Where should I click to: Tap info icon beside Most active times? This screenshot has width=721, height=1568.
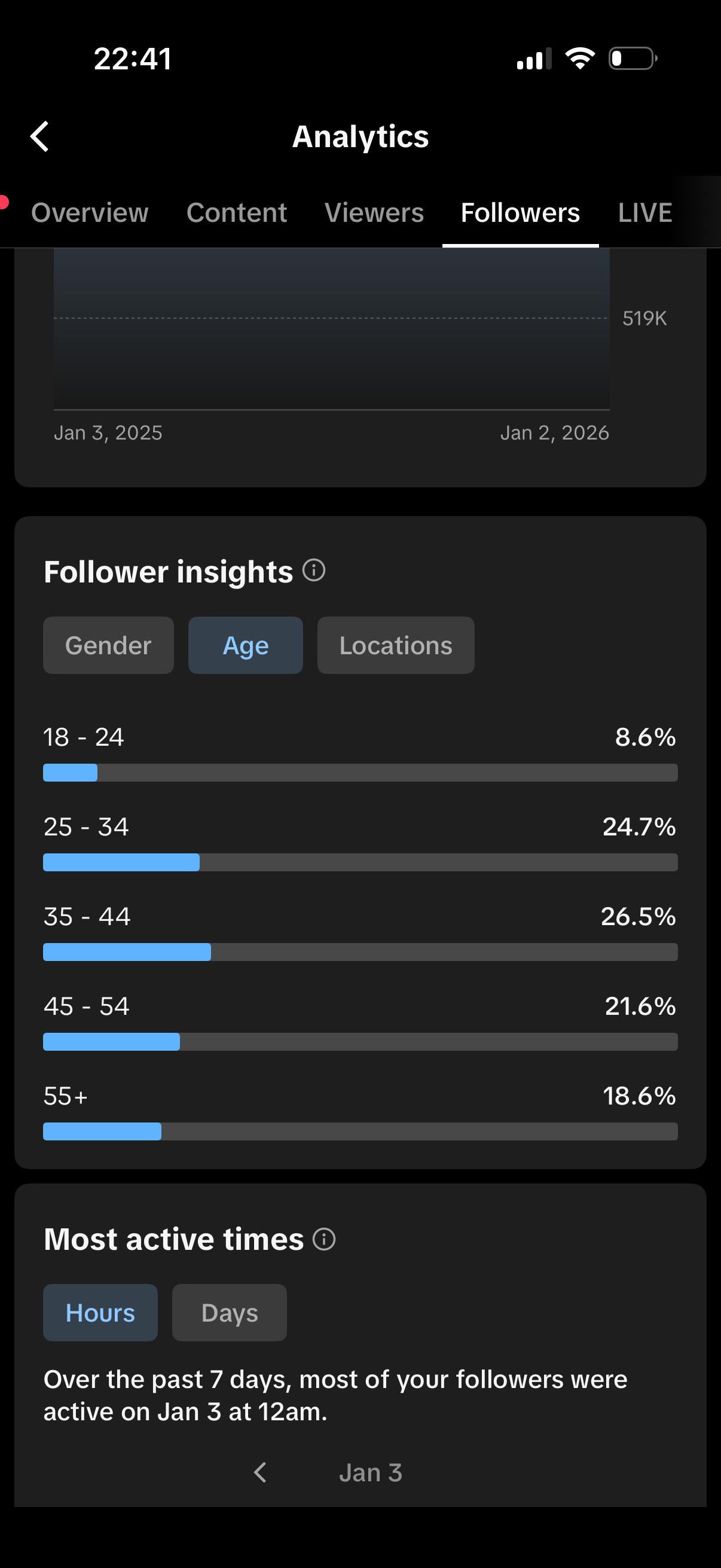pyautogui.click(x=324, y=1239)
